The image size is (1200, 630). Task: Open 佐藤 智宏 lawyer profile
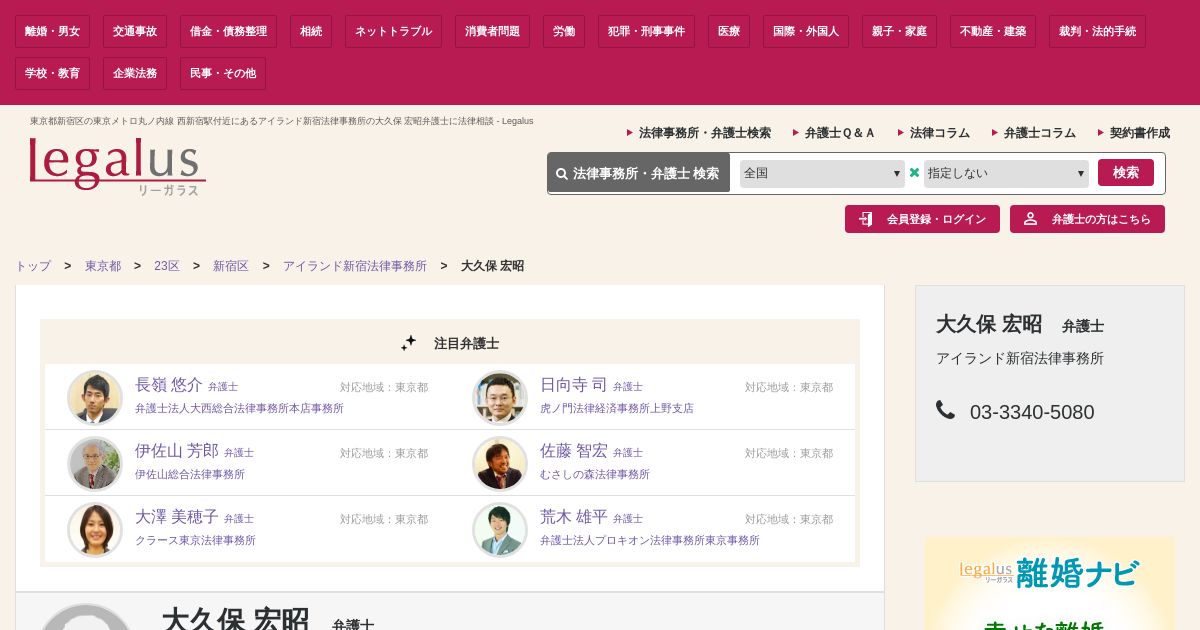click(574, 451)
